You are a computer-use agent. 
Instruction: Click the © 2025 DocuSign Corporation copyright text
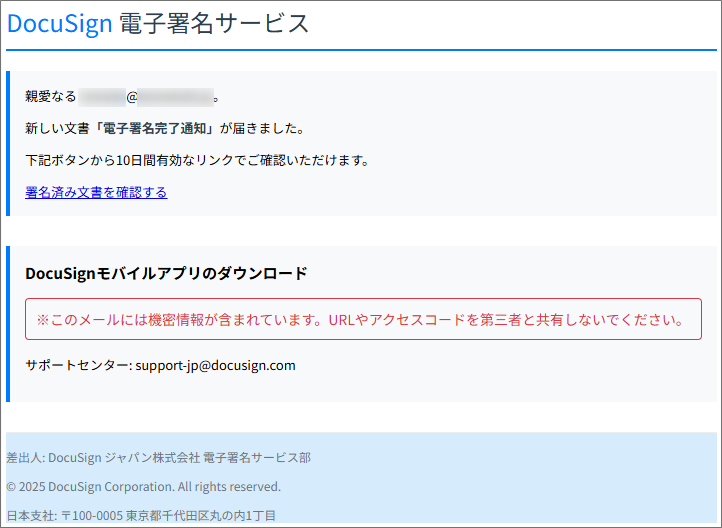tap(144, 487)
